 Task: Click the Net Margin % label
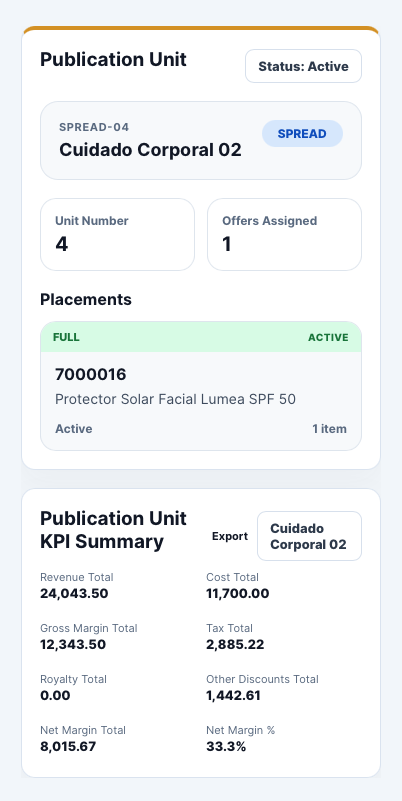pyautogui.click(x=241, y=731)
